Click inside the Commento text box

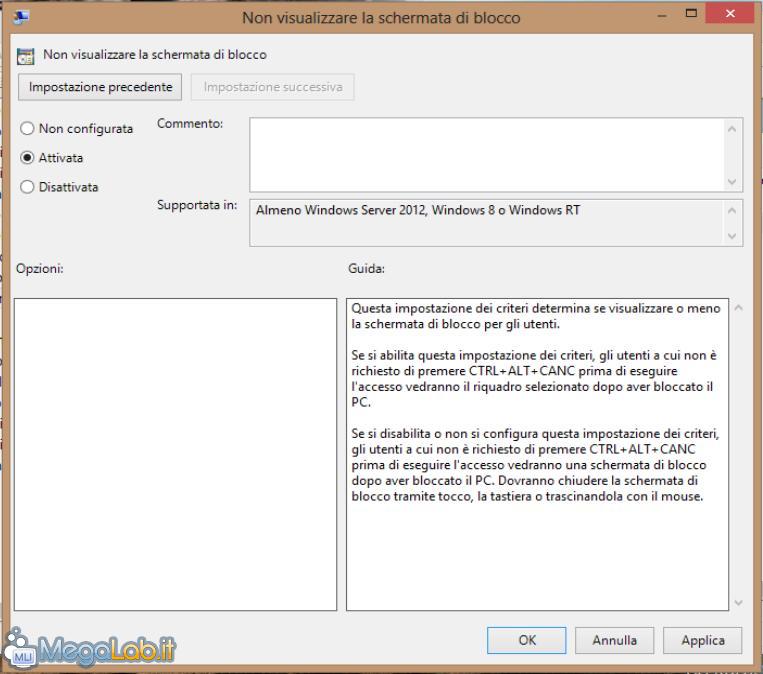(487, 155)
